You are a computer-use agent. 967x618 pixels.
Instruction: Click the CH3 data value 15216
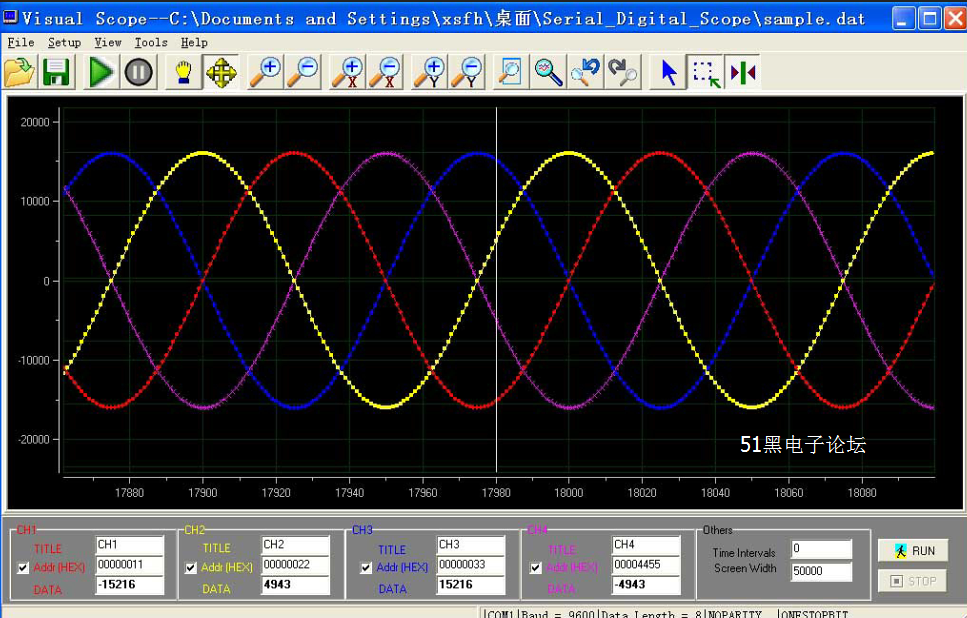point(471,585)
